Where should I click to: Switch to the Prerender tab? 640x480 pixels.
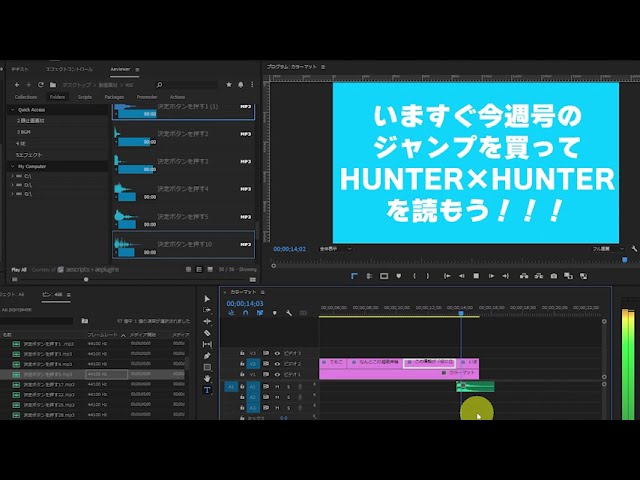[147, 97]
